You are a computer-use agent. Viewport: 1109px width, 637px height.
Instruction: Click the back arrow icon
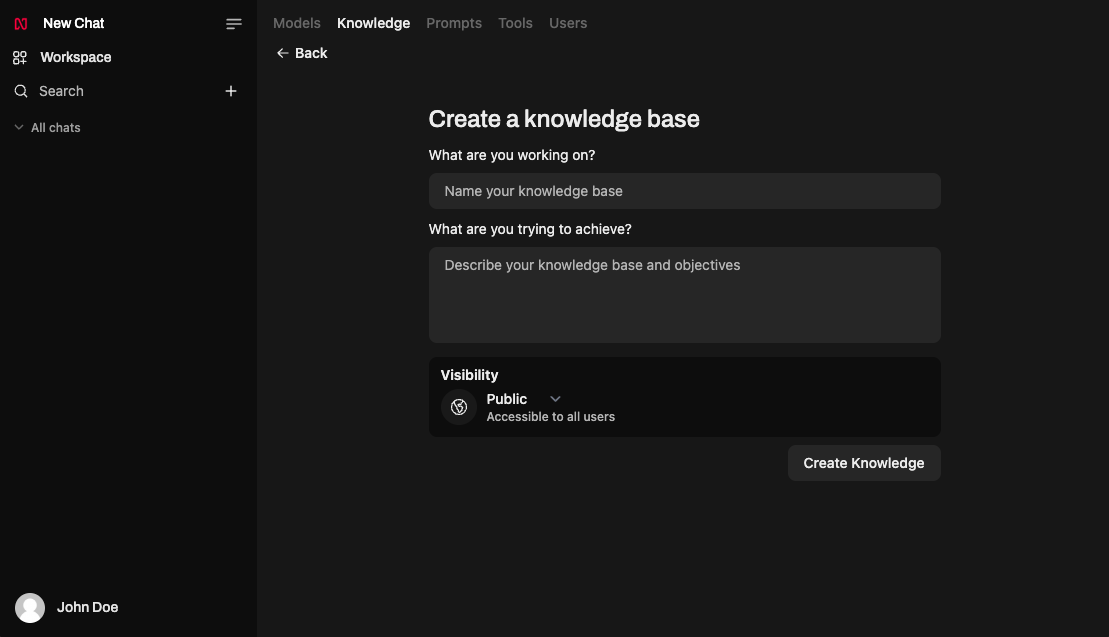[x=283, y=53]
